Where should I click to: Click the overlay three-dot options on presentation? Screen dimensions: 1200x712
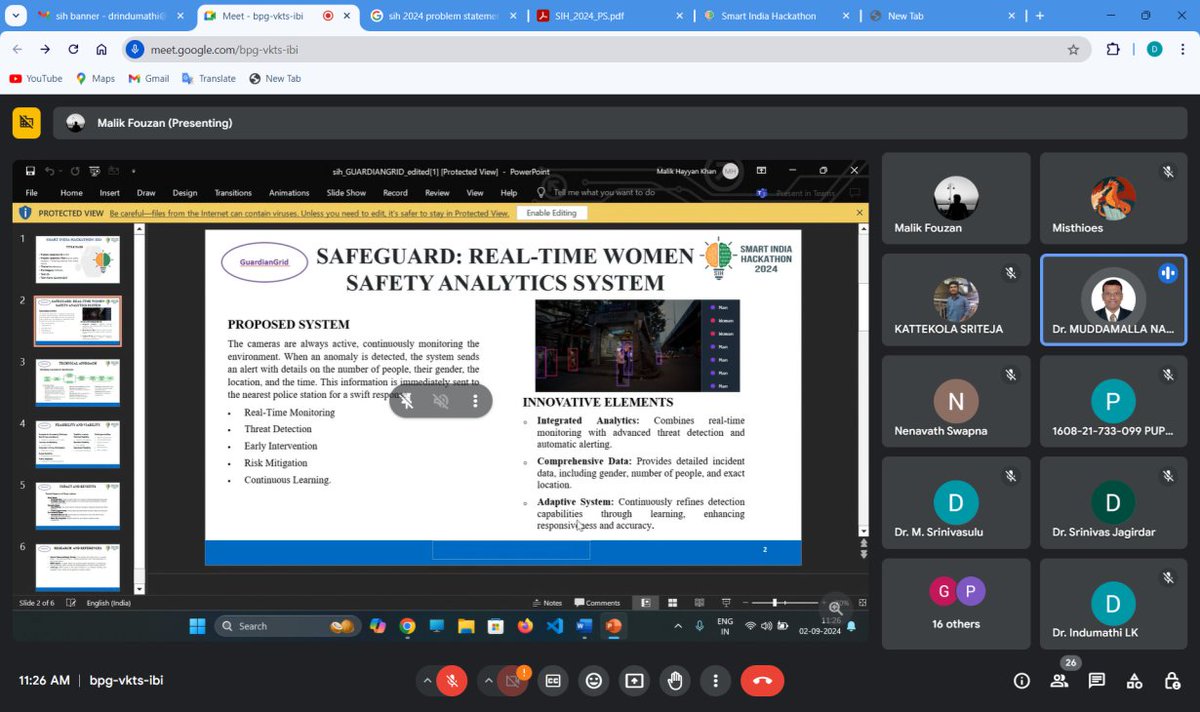475,401
